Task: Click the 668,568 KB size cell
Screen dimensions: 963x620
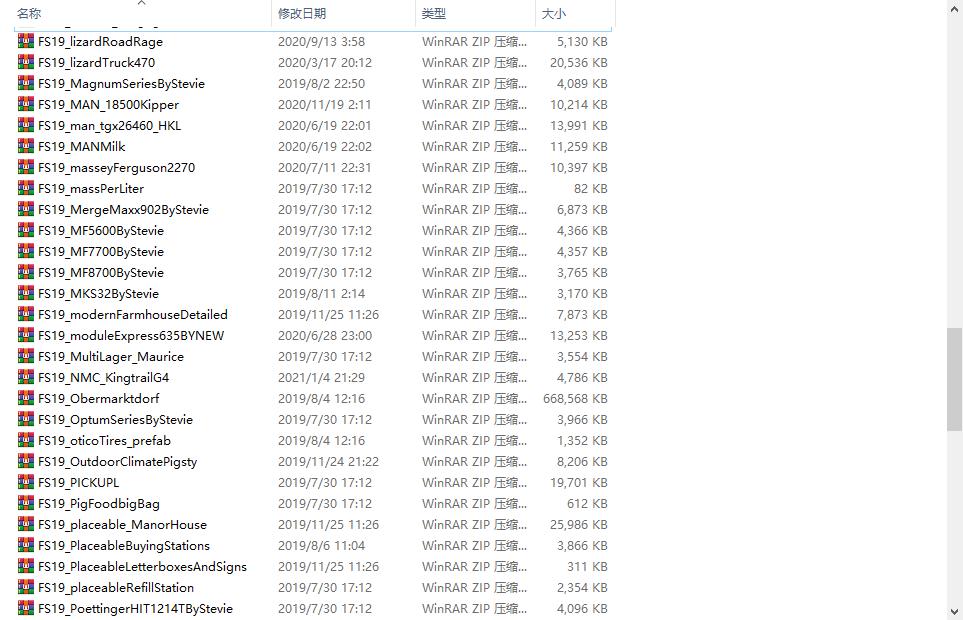Action: 575,398
